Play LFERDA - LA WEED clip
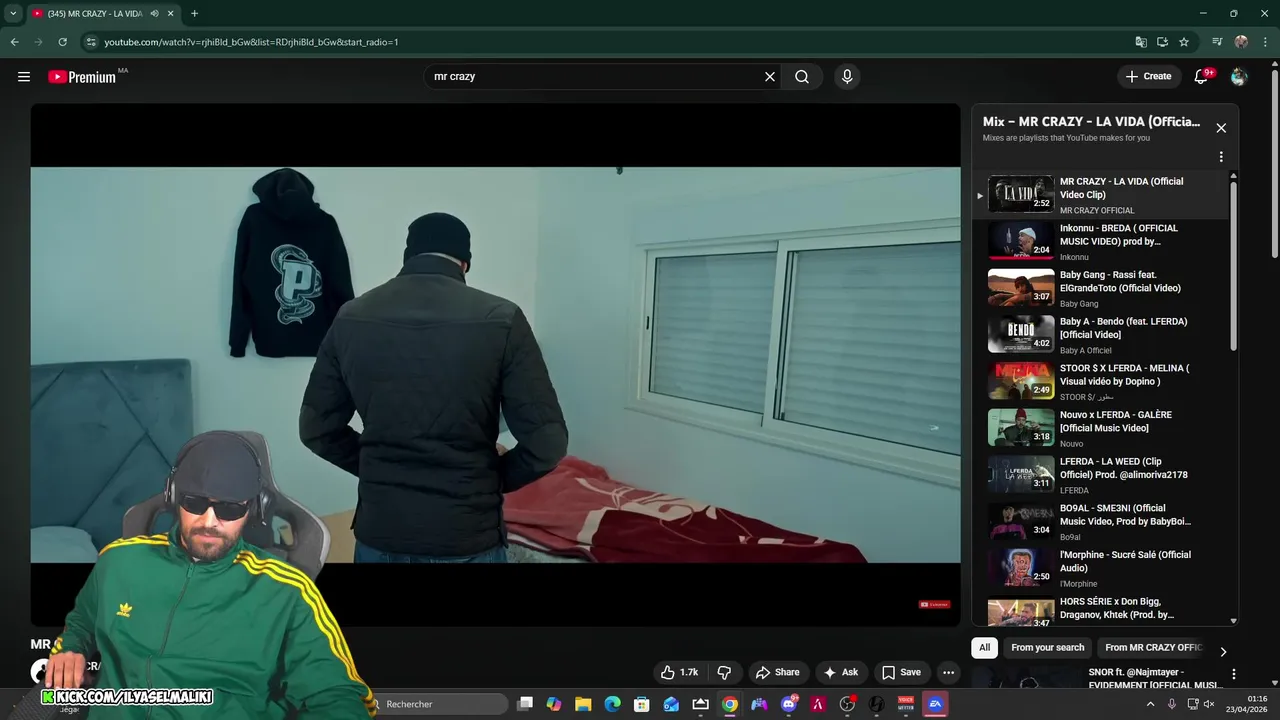 coord(1100,475)
